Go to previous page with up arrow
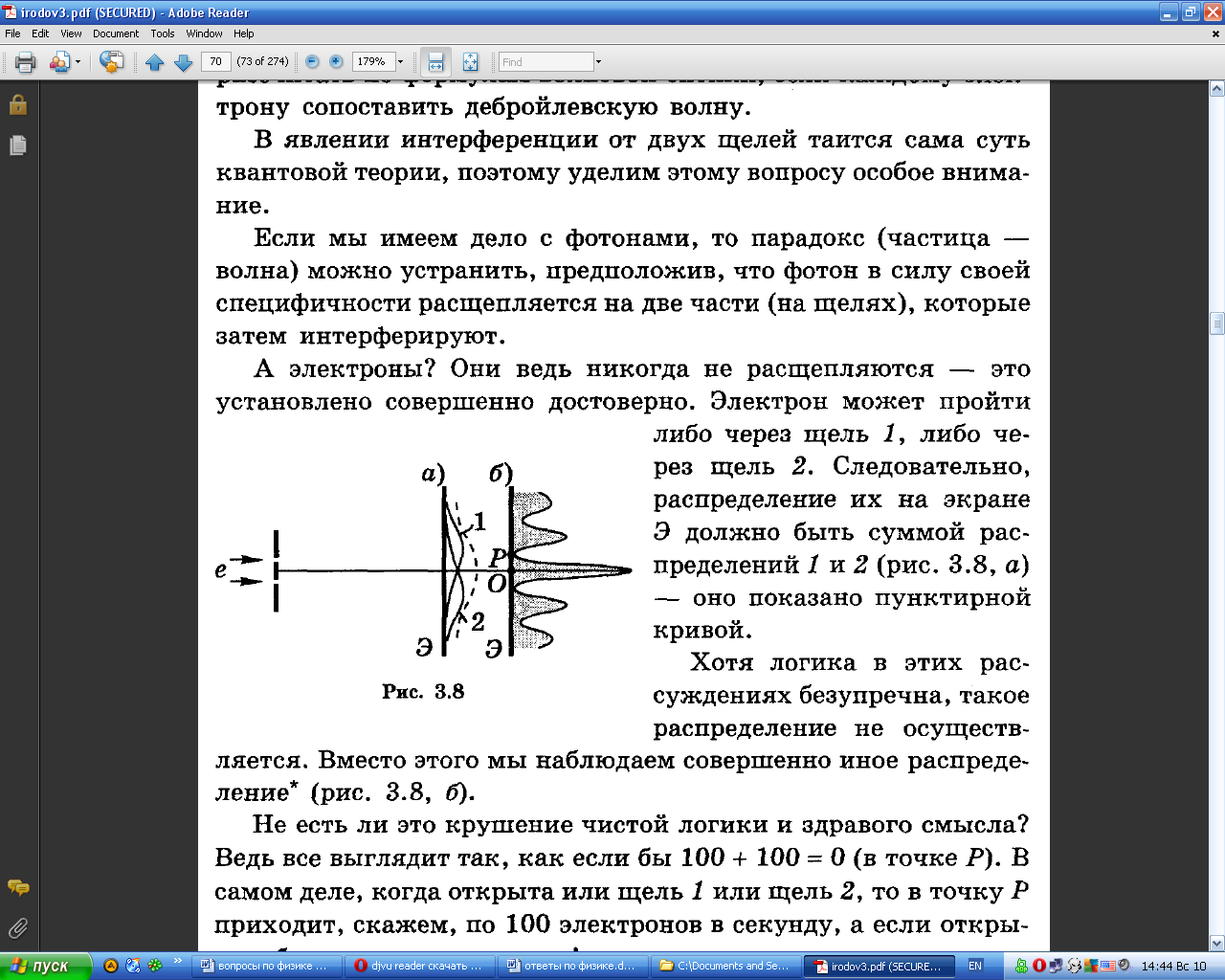This screenshot has height=980, width=1225. point(155,62)
